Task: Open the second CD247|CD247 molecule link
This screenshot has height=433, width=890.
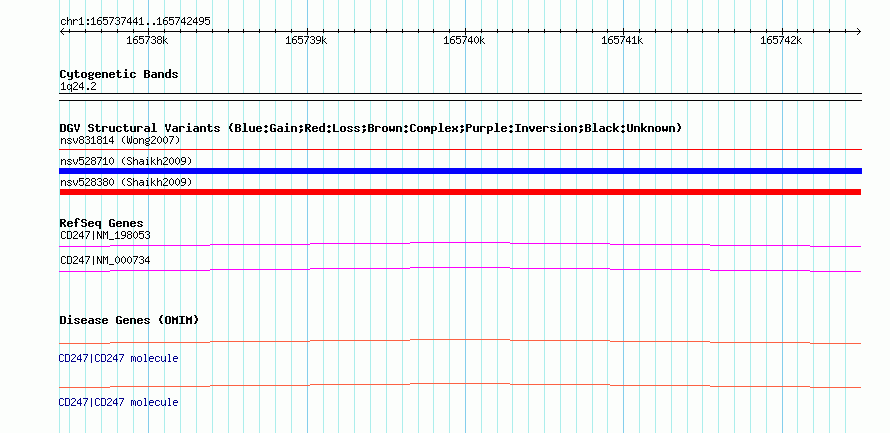Action: coord(119,402)
